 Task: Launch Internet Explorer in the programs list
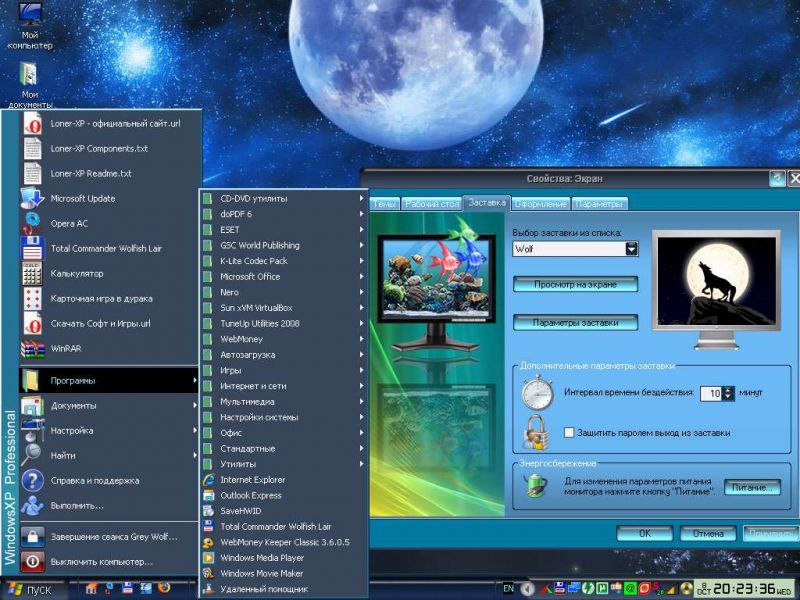(x=252, y=480)
